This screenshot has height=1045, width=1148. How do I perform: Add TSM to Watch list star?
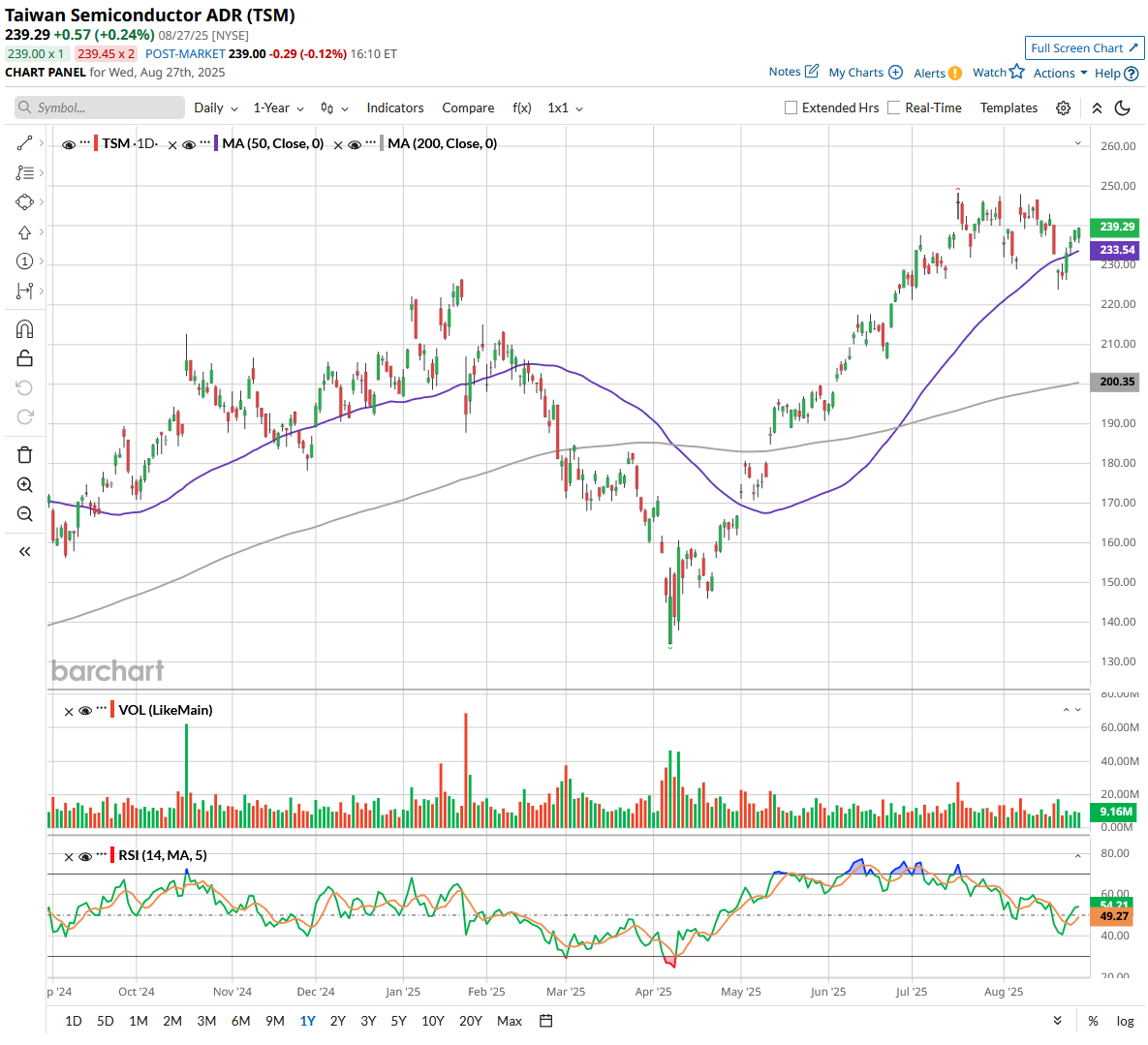click(x=1017, y=71)
